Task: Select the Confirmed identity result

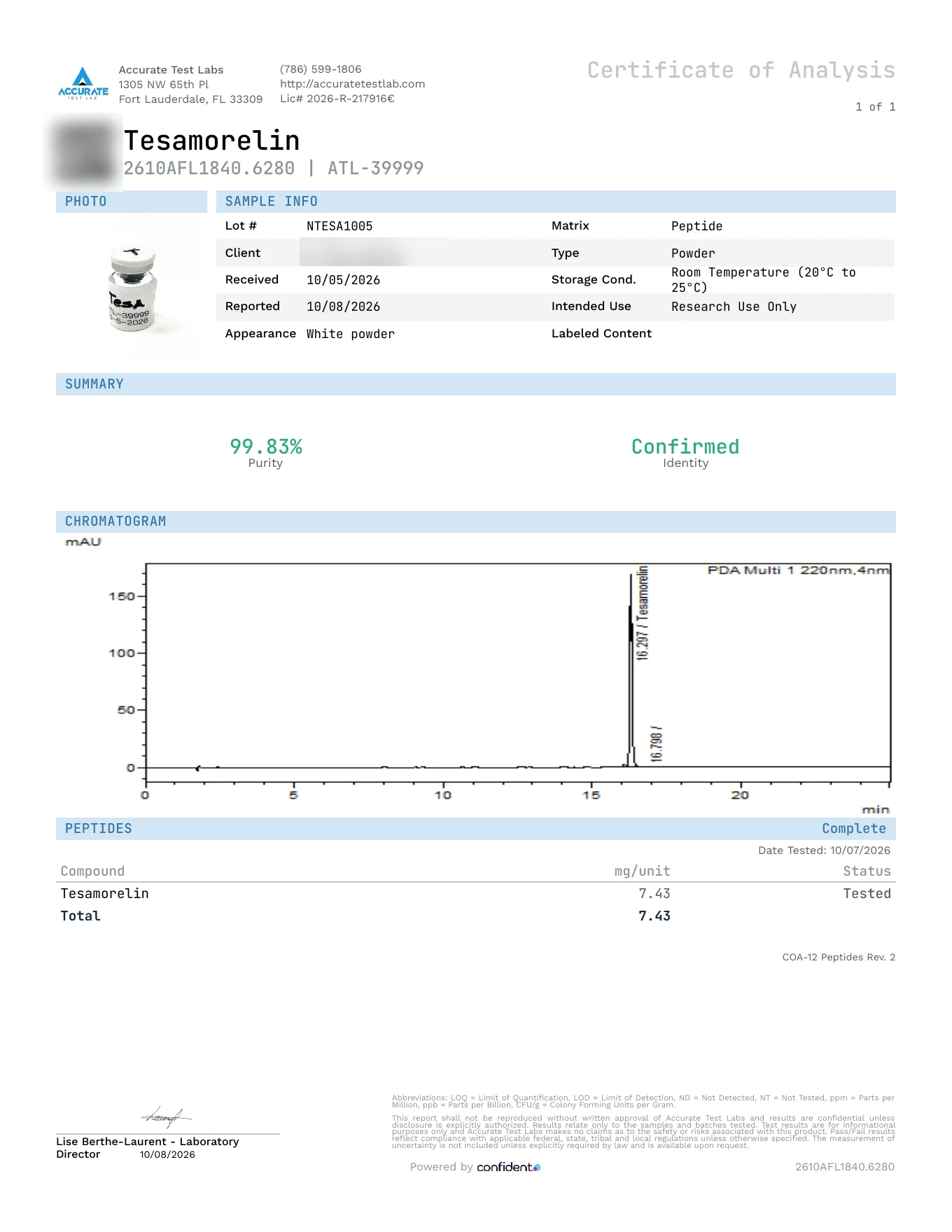Action: (685, 447)
